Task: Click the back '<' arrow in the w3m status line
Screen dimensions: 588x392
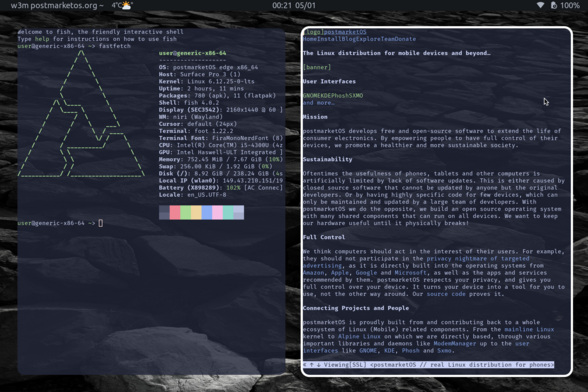Action: 304,365
